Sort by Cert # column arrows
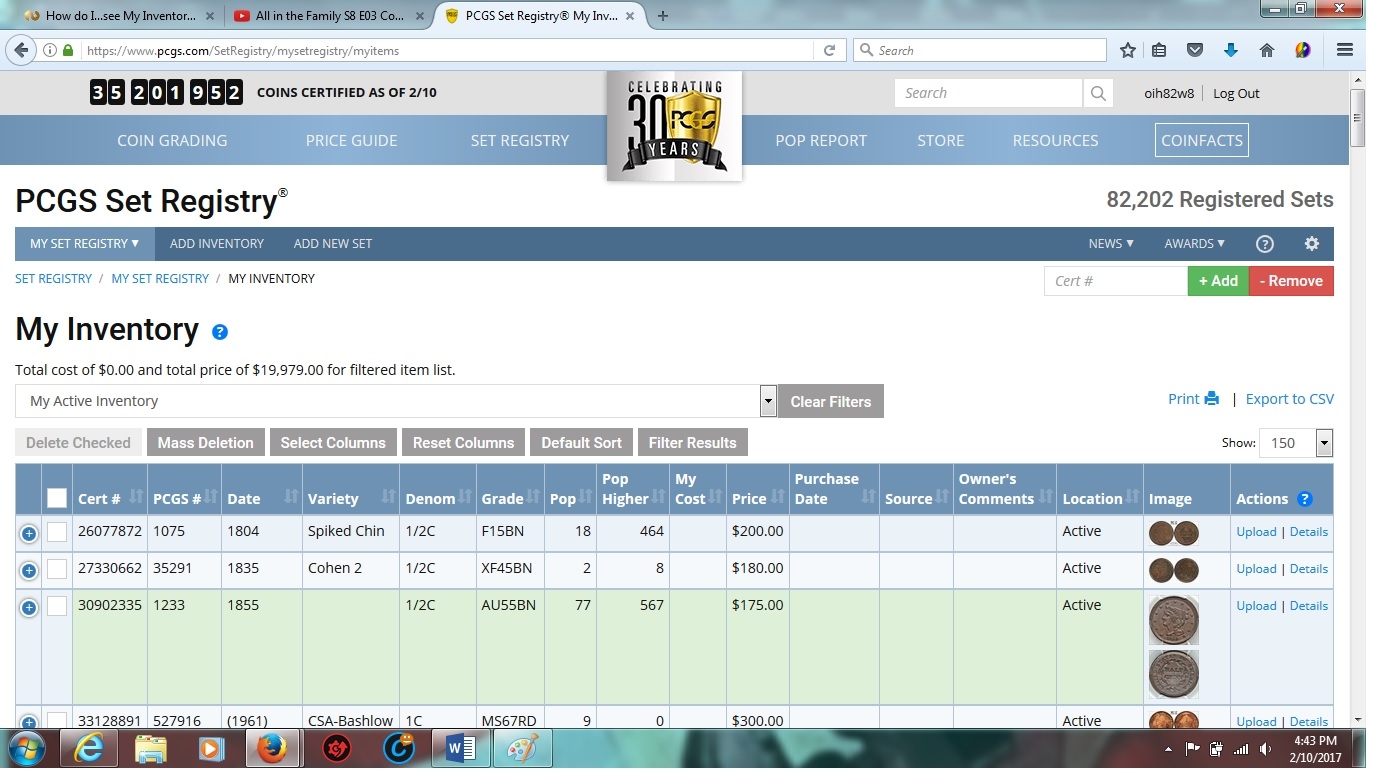The height and width of the screenshot is (774, 1374). tap(136, 498)
